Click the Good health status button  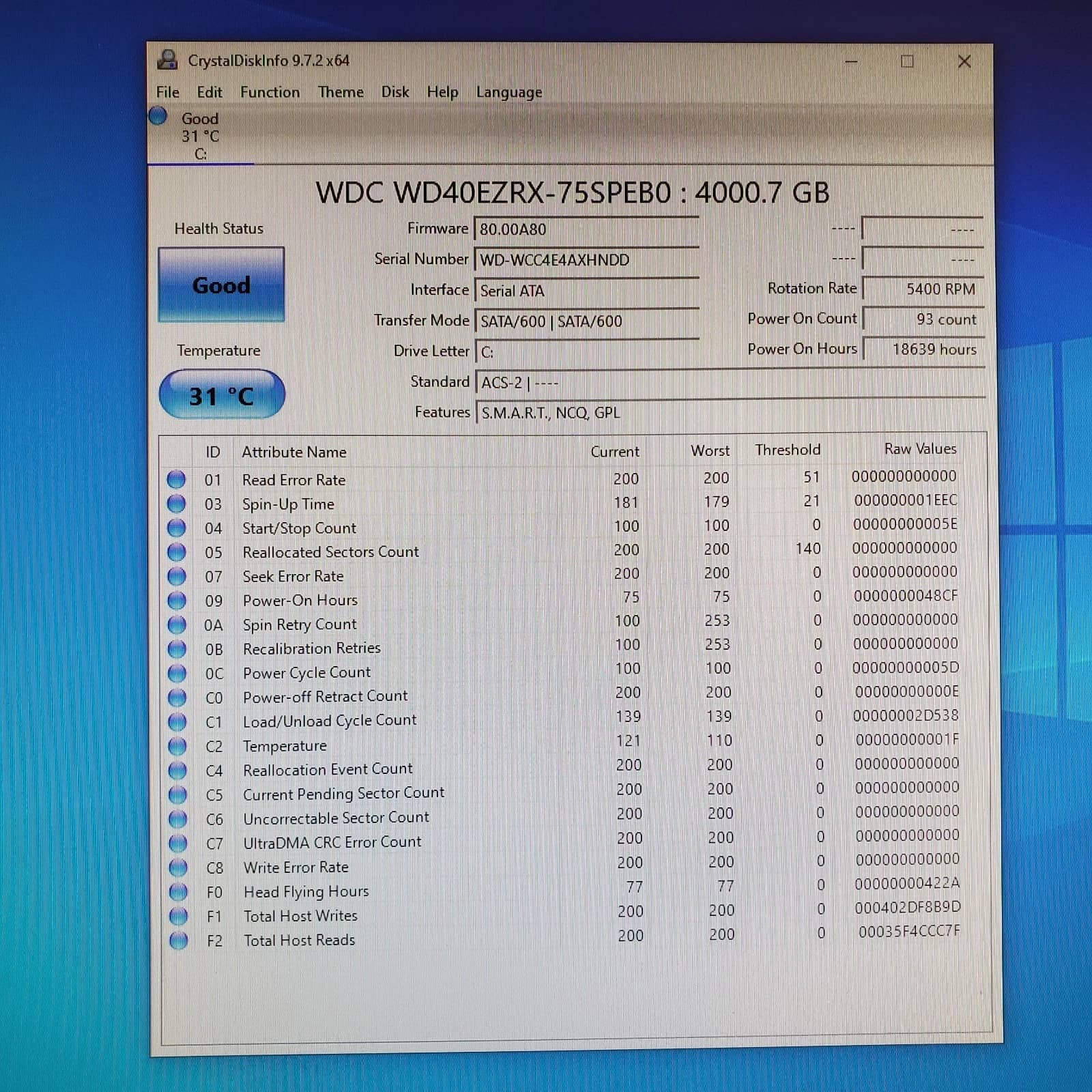221,285
